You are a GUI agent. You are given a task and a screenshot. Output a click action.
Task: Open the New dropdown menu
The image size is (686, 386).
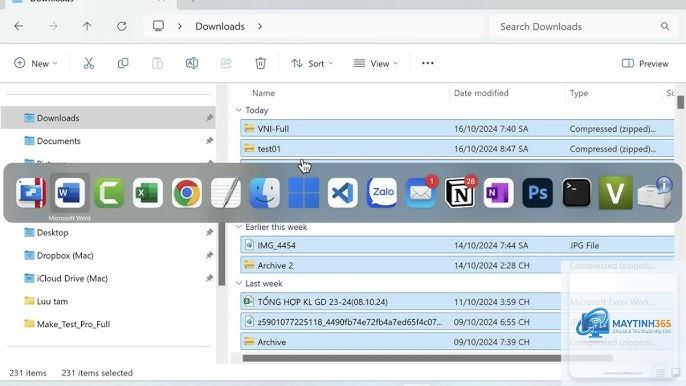pyautogui.click(x=36, y=63)
